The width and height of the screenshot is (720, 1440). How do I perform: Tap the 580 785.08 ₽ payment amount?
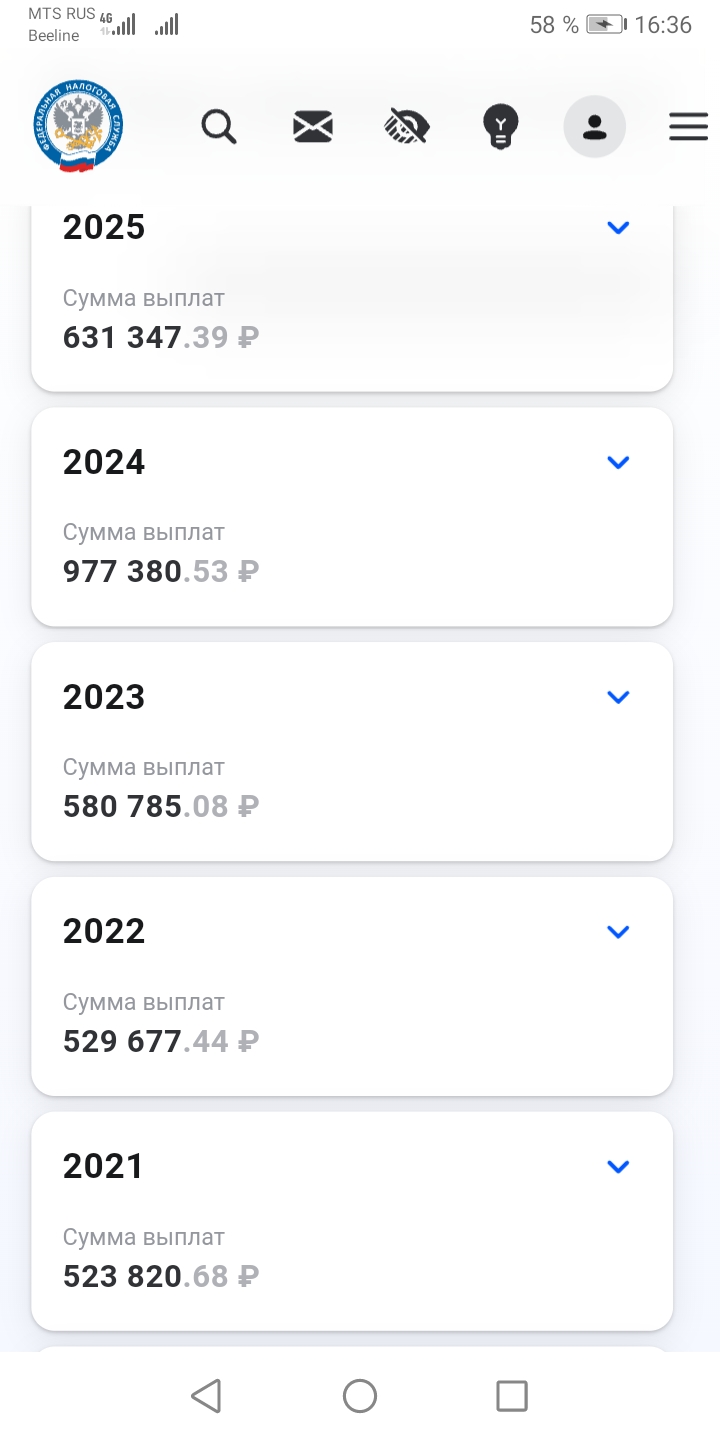[161, 806]
